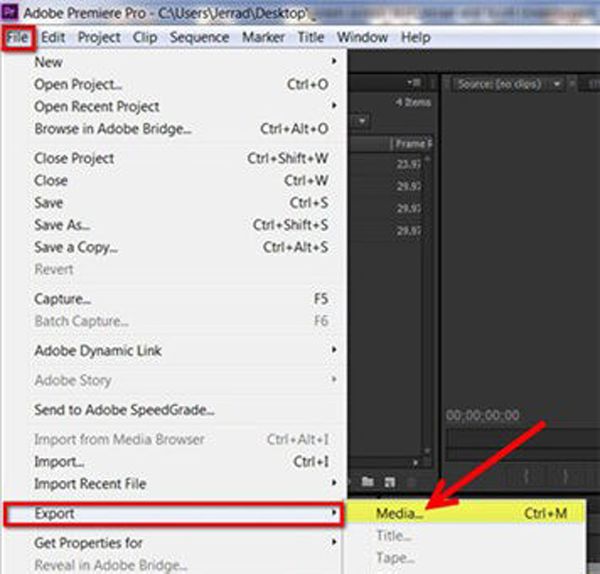Expand the Import Recent File submenu
The width and height of the screenshot is (600, 574).
coord(334,483)
